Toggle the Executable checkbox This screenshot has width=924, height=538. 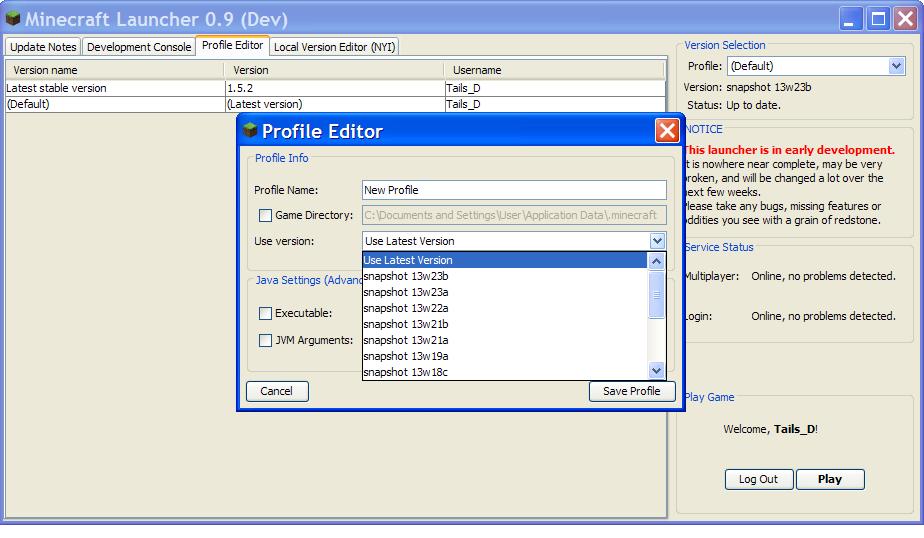(x=265, y=313)
